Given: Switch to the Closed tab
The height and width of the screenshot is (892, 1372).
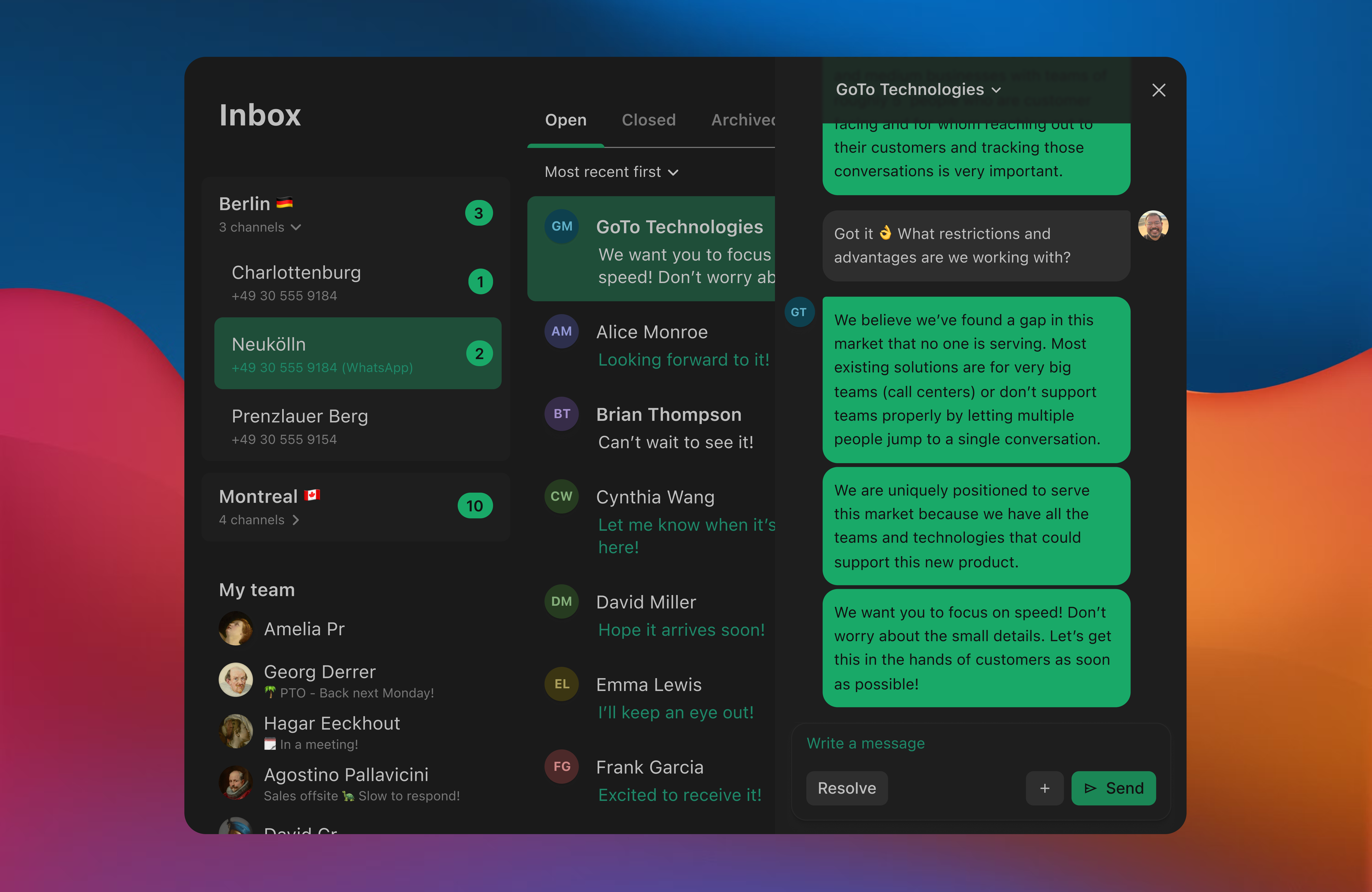Looking at the screenshot, I should point(648,120).
